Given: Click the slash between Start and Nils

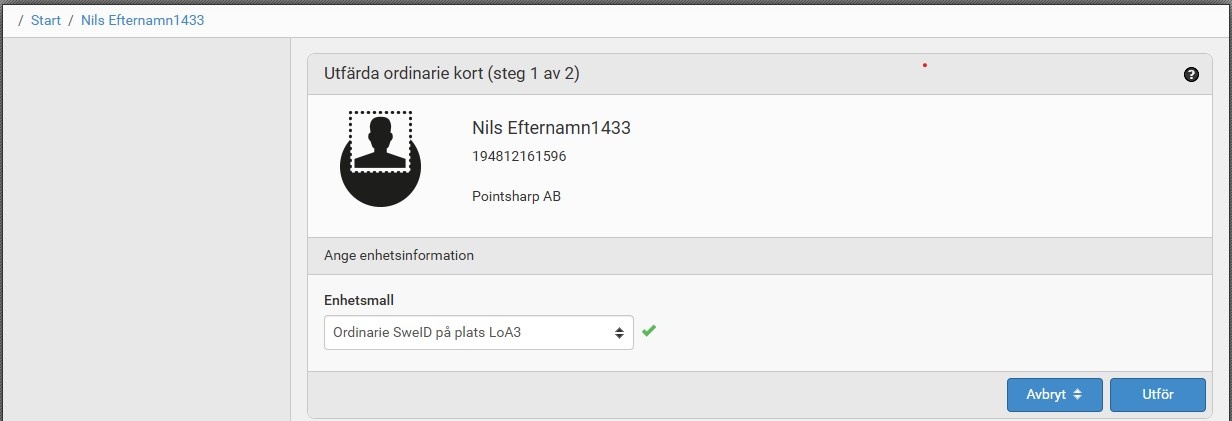Looking at the screenshot, I should (x=71, y=20).
